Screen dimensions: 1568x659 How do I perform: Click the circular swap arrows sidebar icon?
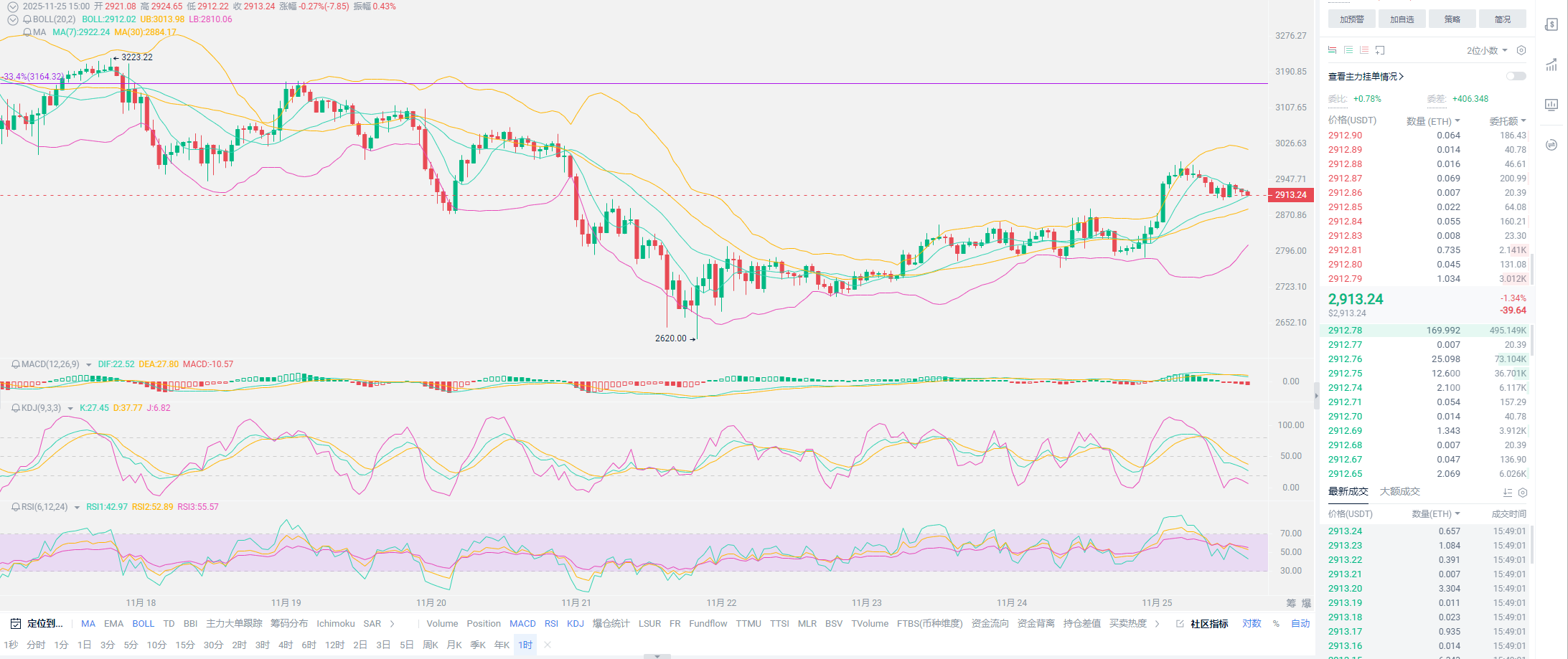[x=1551, y=145]
